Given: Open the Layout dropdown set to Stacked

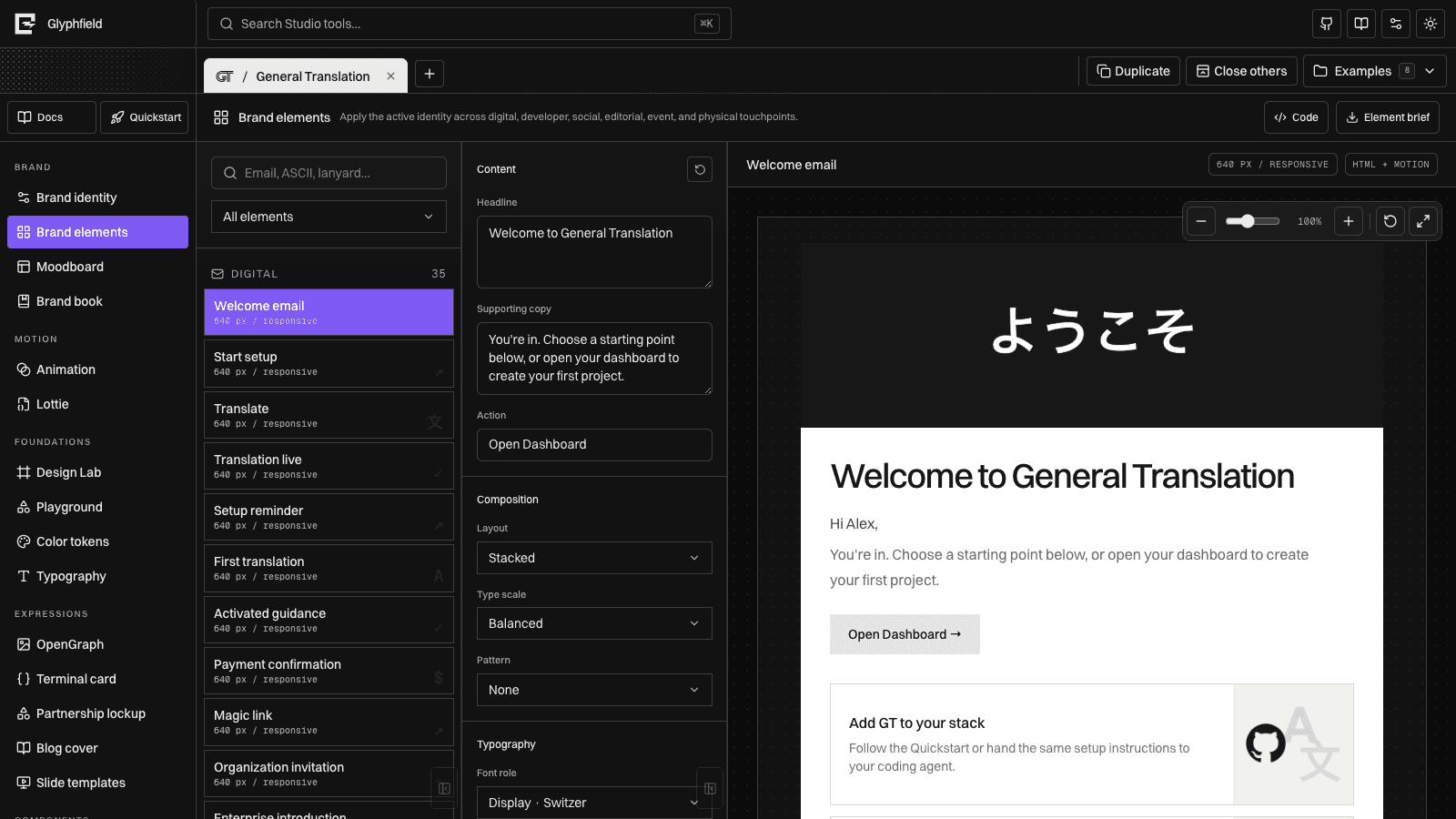Looking at the screenshot, I should pyautogui.click(x=594, y=558).
